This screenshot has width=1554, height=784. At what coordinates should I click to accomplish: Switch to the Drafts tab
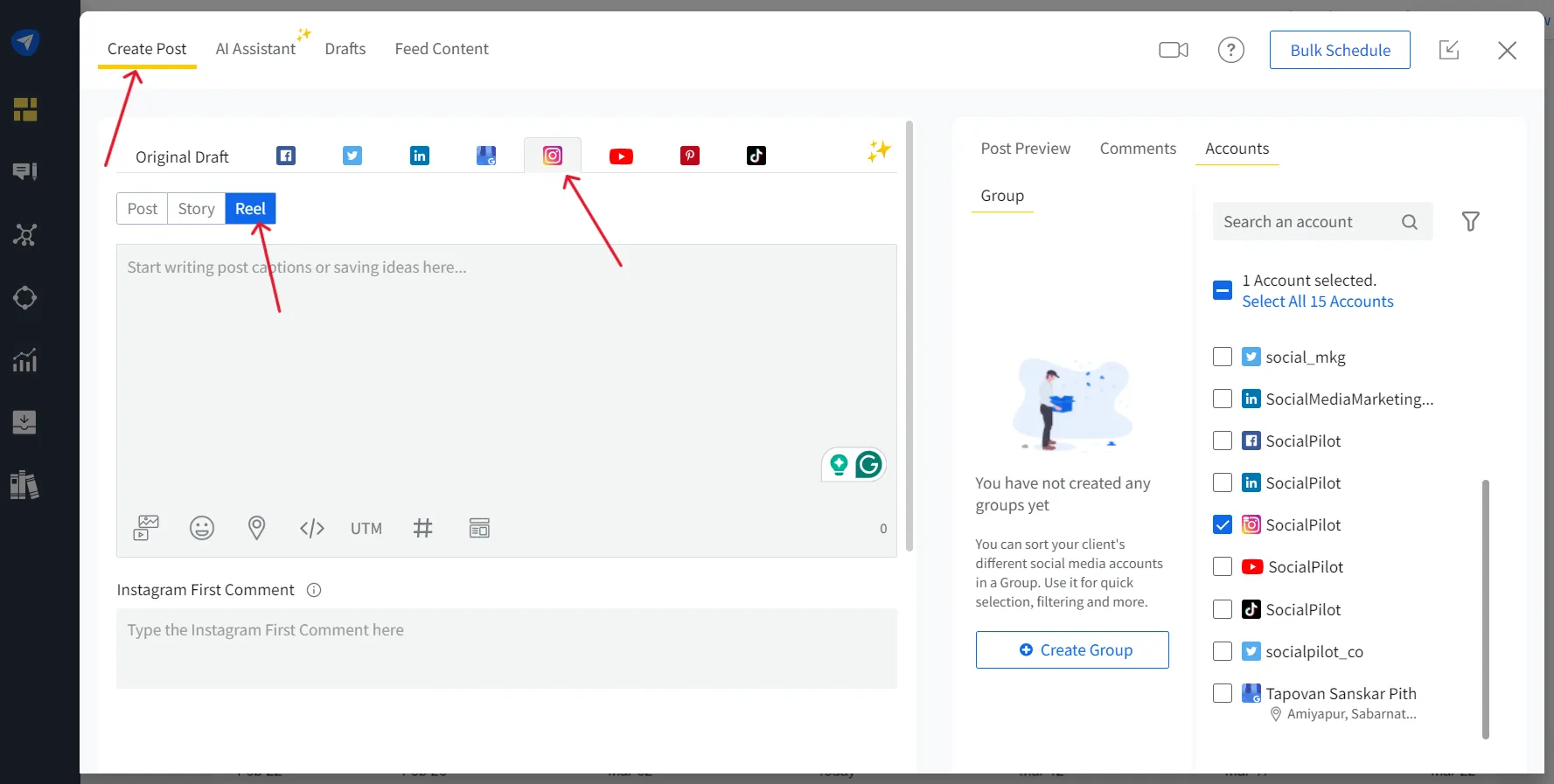coord(345,49)
